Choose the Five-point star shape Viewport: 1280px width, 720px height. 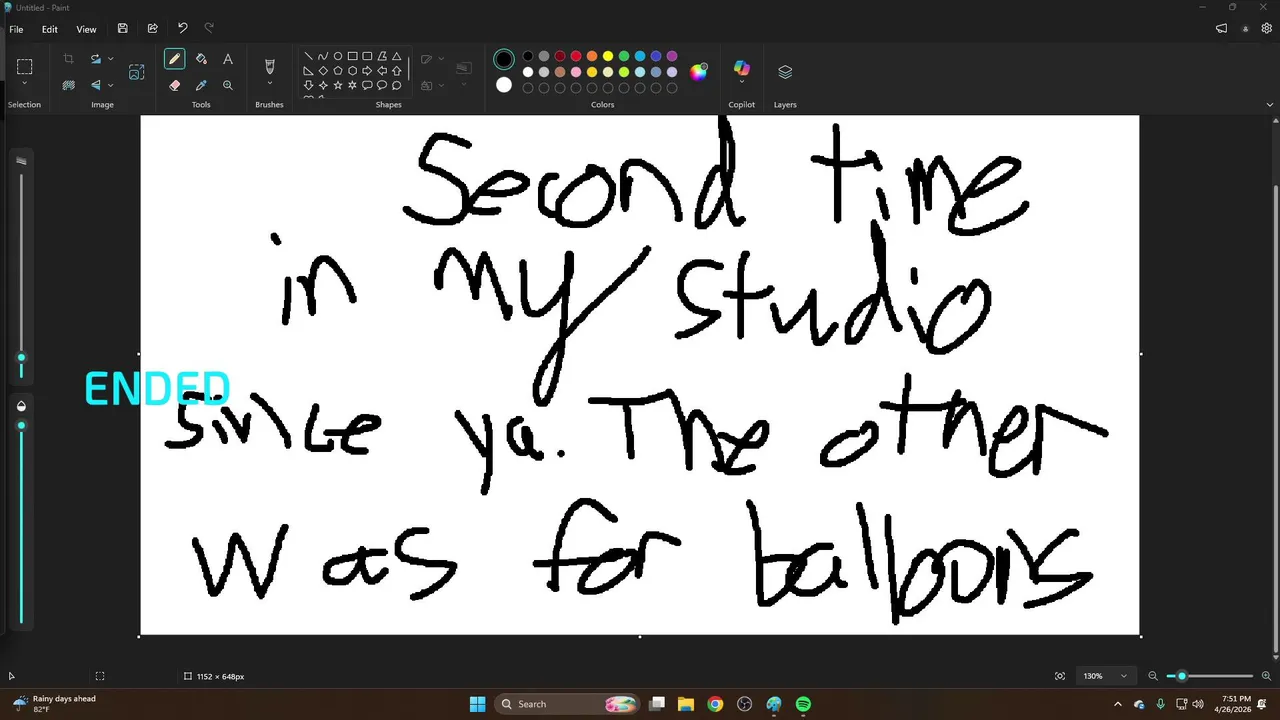coord(338,85)
